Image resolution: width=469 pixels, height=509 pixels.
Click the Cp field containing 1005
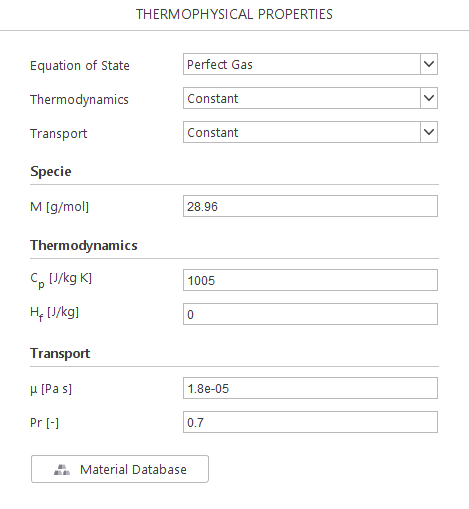tap(310, 280)
